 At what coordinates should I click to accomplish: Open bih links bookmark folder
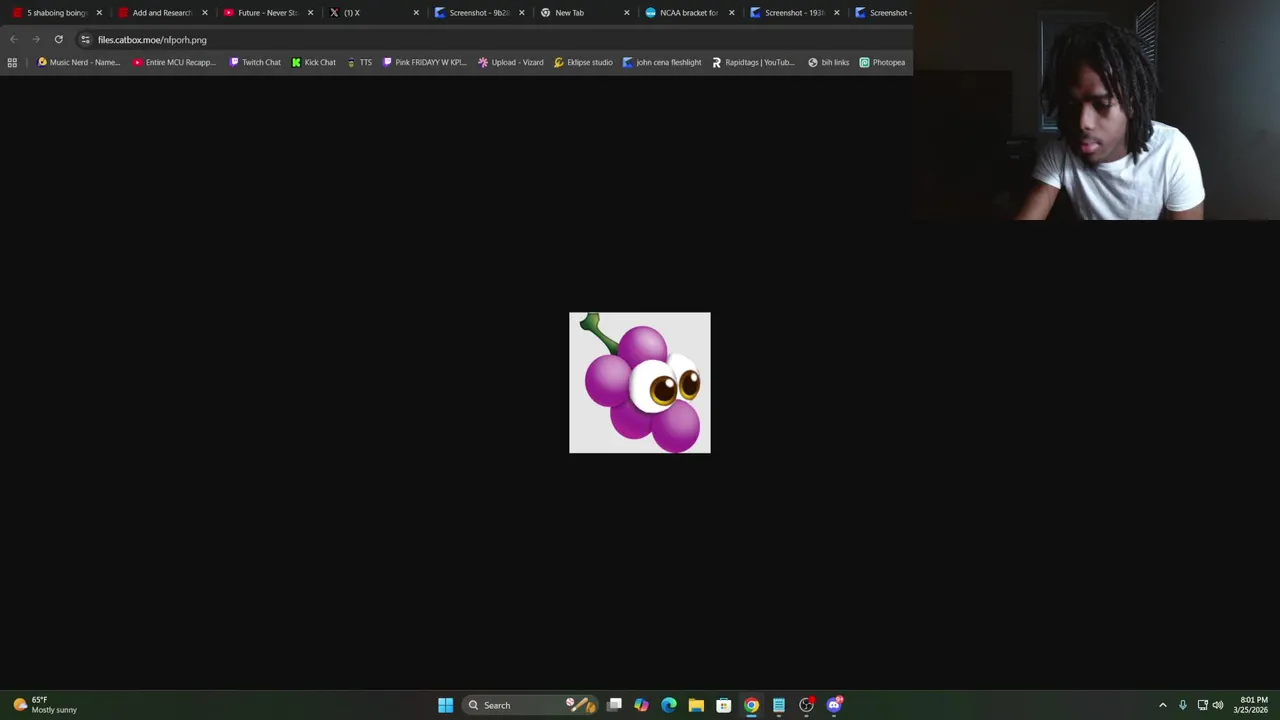coord(828,62)
